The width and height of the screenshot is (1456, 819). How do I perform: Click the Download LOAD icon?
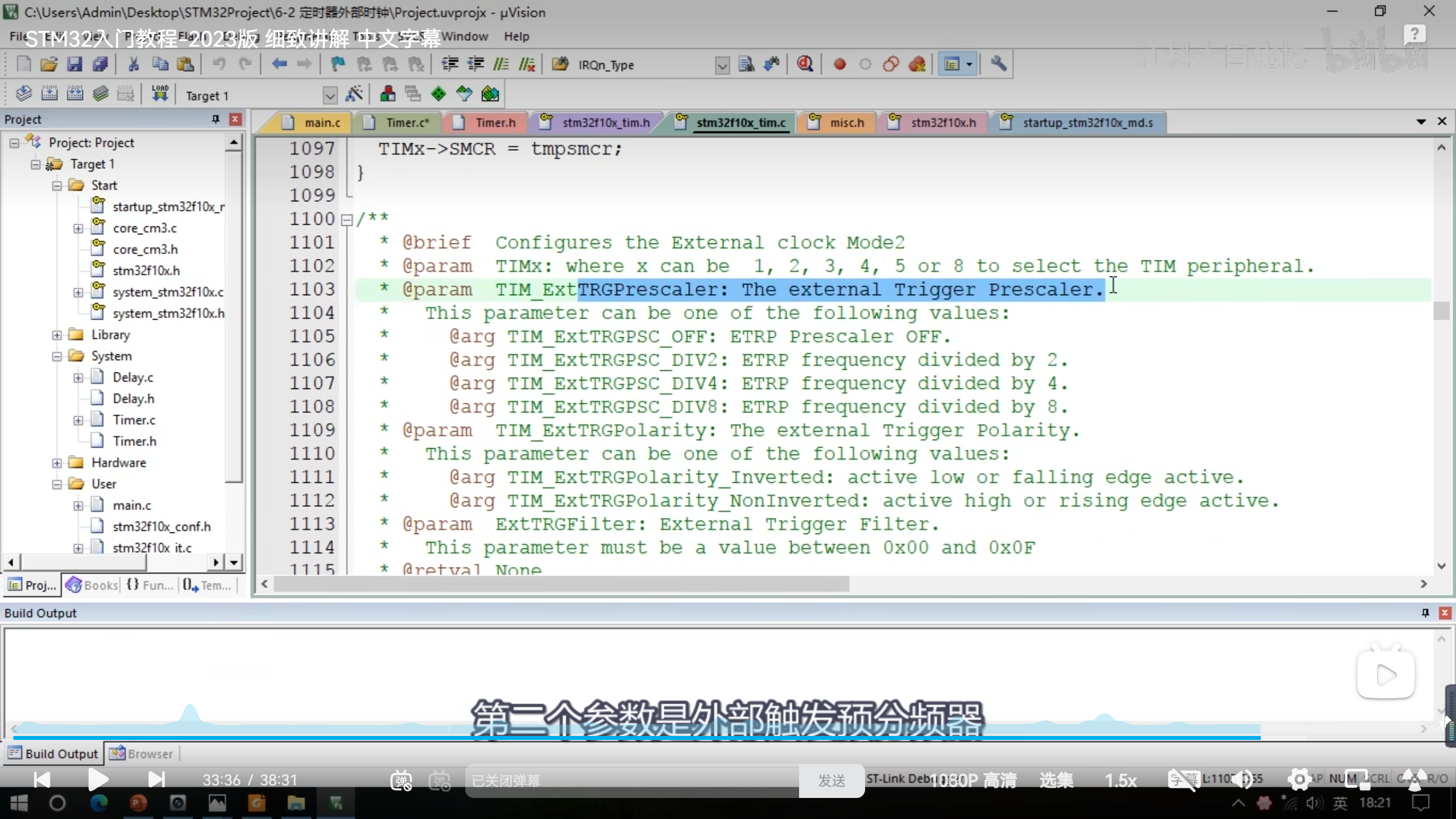pos(160,94)
